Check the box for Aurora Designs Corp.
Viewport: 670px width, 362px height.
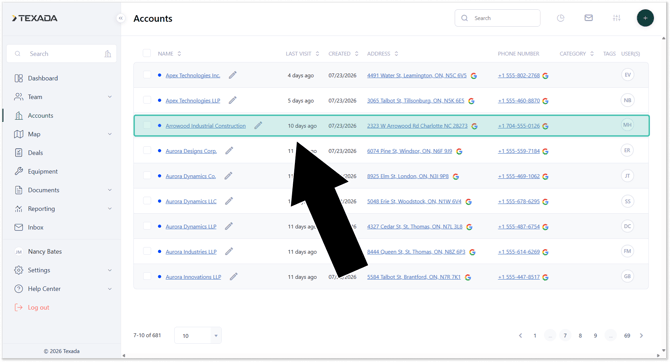pos(147,150)
